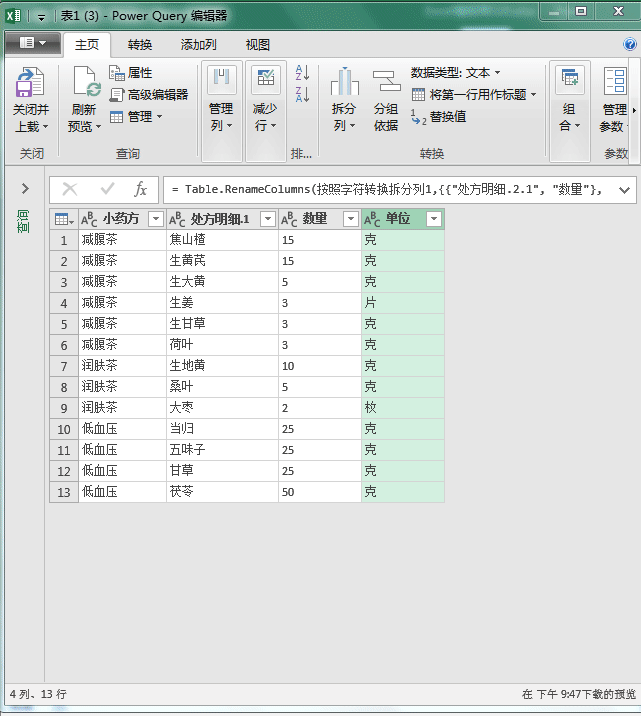The height and width of the screenshot is (716, 641).
Task: Select row number 13 header
Action: [x=64, y=492]
